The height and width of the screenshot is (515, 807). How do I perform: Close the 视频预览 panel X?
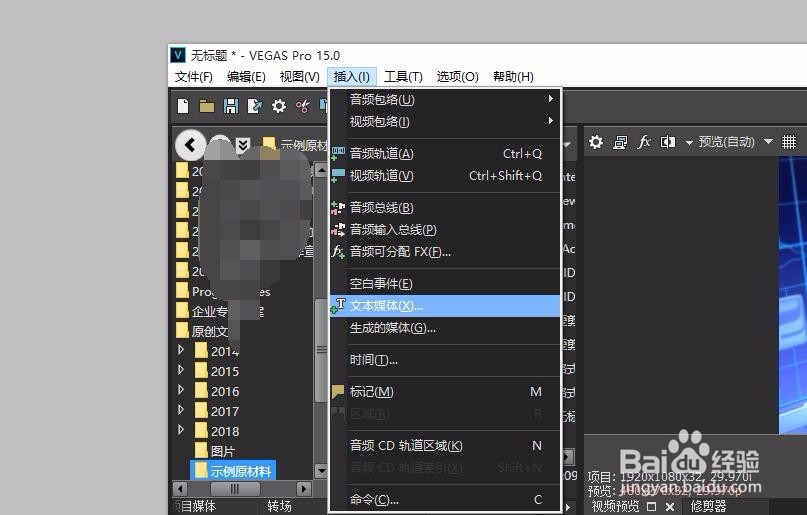coord(670,507)
